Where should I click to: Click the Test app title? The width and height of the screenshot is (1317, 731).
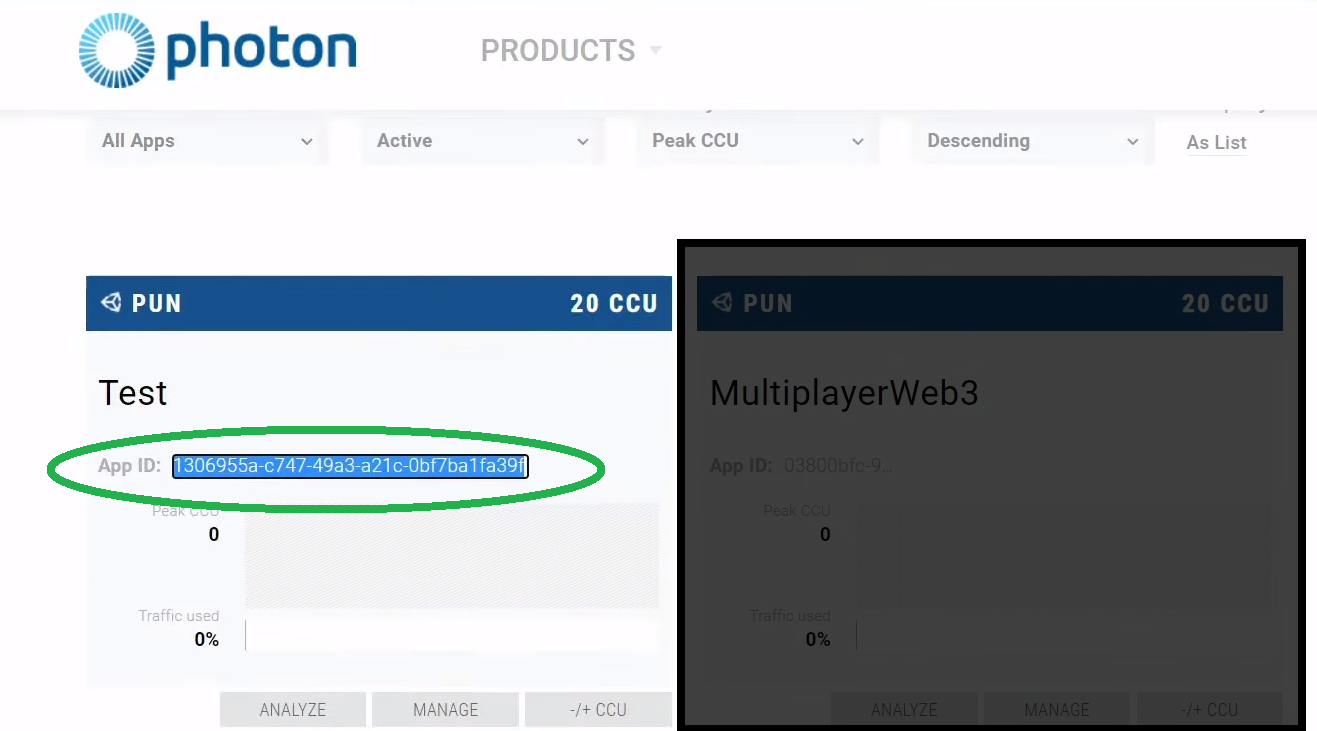(133, 393)
